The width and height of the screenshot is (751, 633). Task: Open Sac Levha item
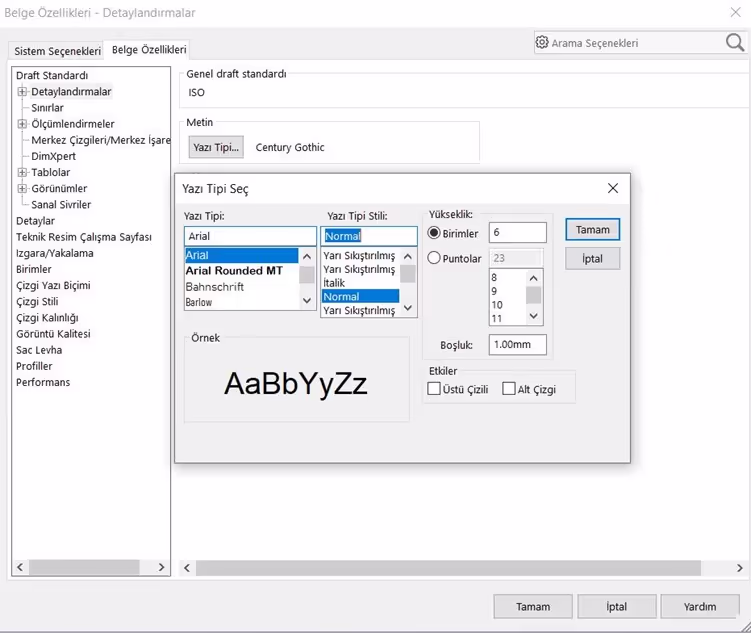click(x=39, y=350)
